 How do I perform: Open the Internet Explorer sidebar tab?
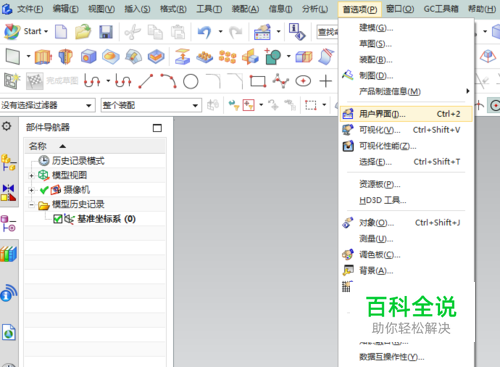click(8, 332)
